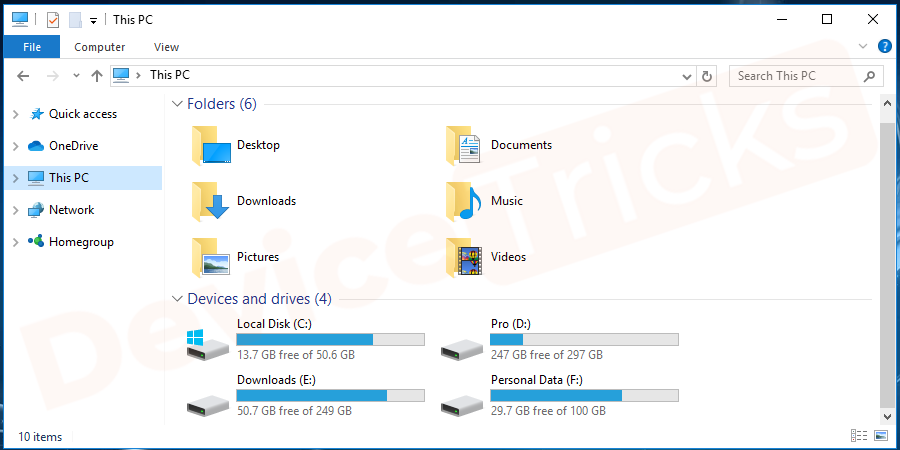The width and height of the screenshot is (900, 450).
Task: Expand the ribbon using the chevron
Action: click(x=863, y=46)
